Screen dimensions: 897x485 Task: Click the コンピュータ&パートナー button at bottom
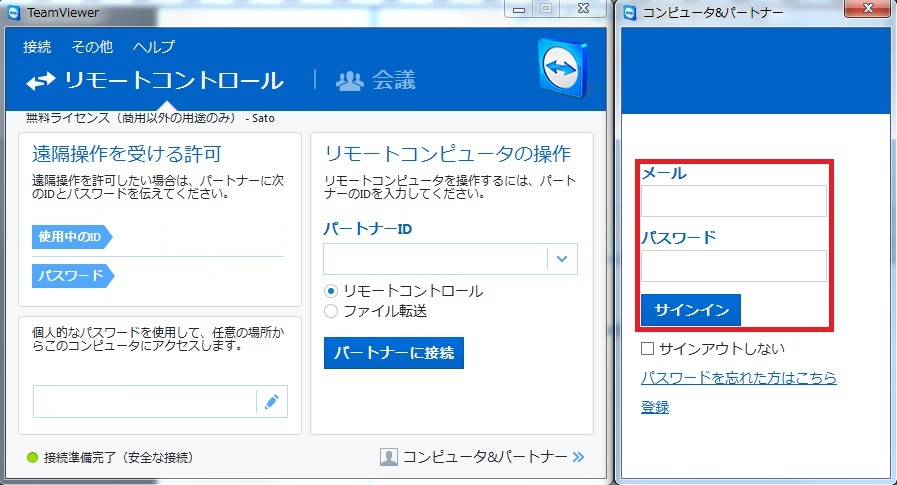[482, 456]
